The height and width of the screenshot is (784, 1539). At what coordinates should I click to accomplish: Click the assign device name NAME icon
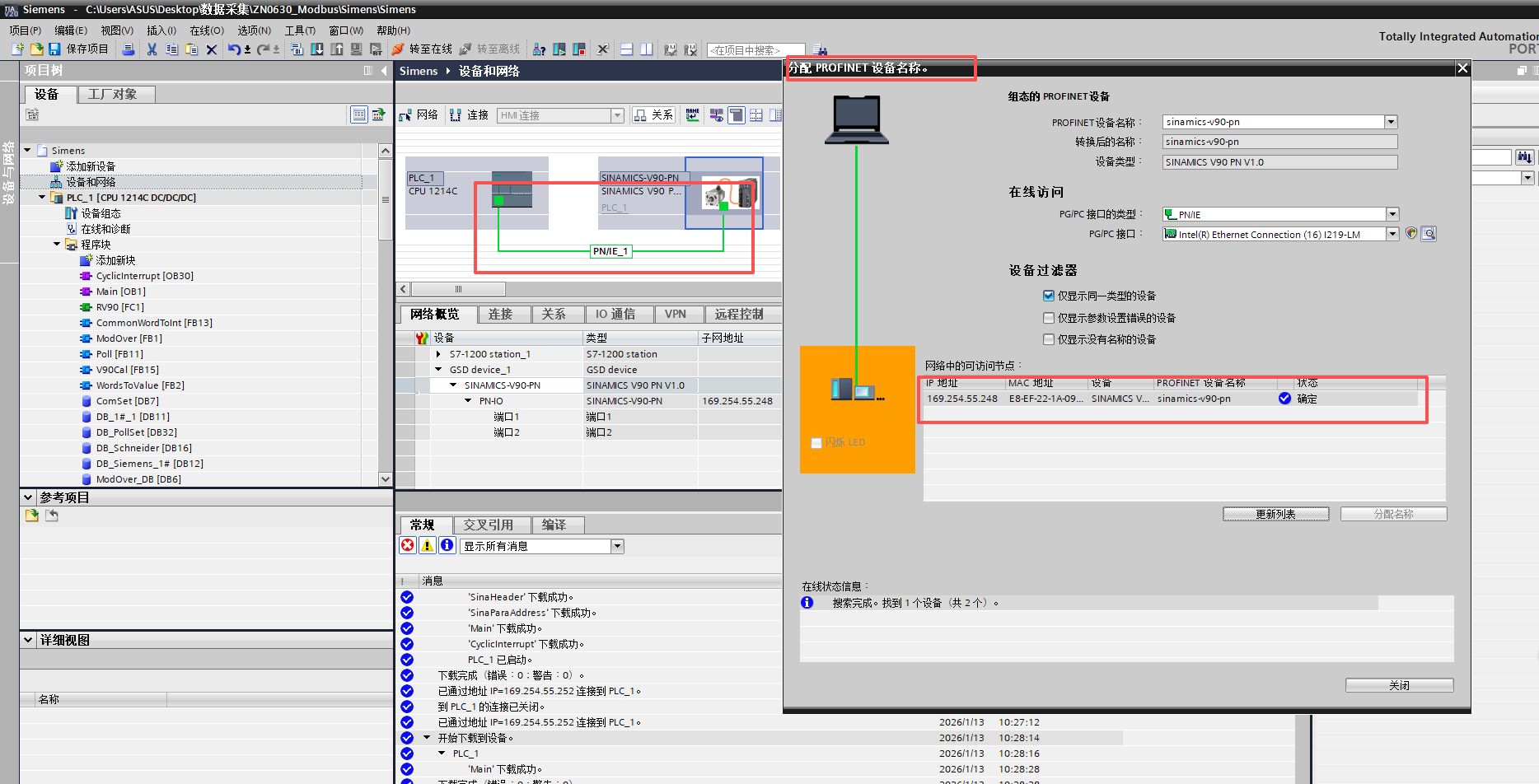coord(693,115)
